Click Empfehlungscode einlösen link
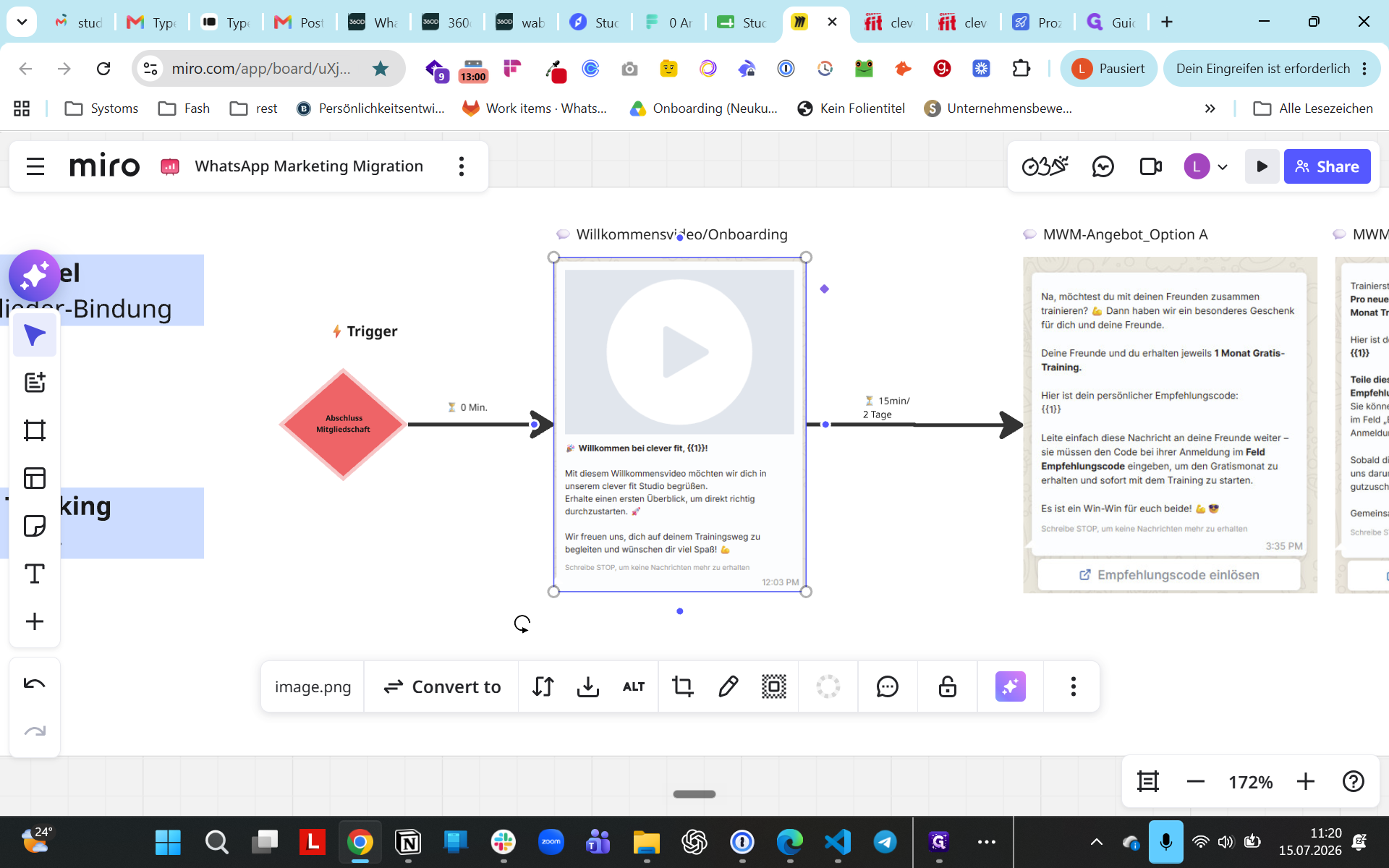This screenshot has width=1389, height=868. (1168, 575)
